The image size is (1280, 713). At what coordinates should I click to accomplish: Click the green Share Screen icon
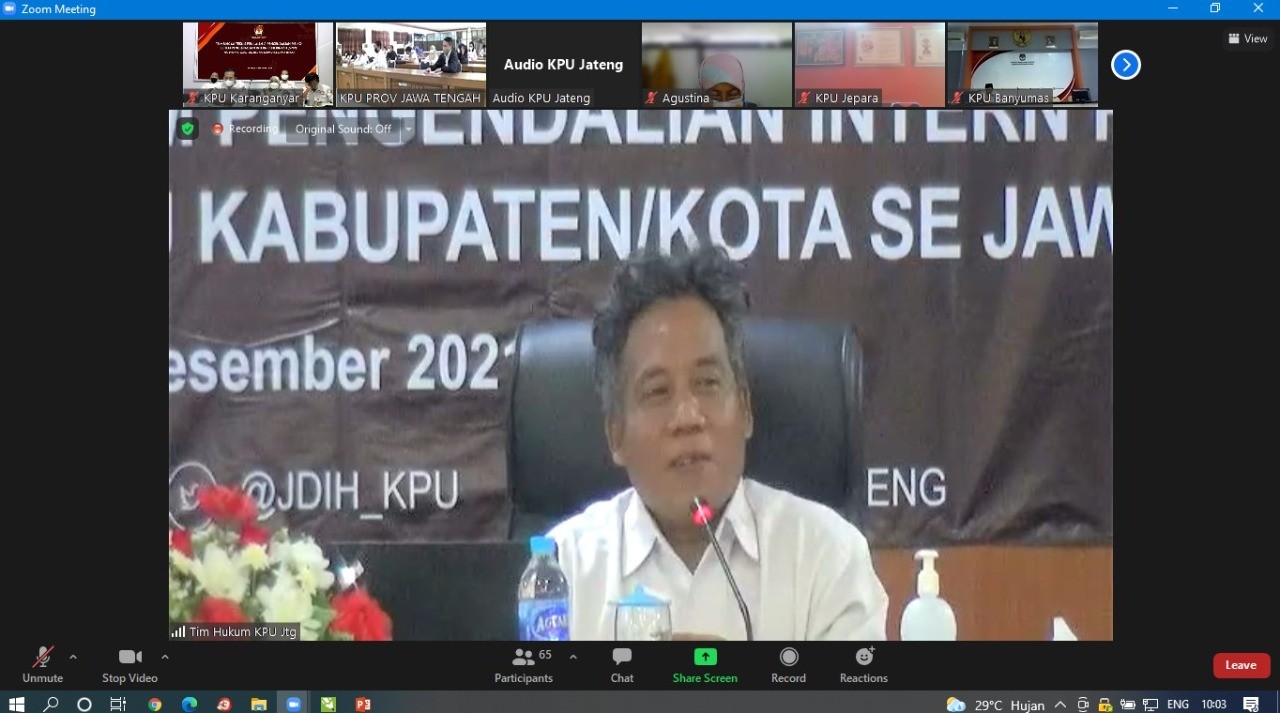(705, 657)
